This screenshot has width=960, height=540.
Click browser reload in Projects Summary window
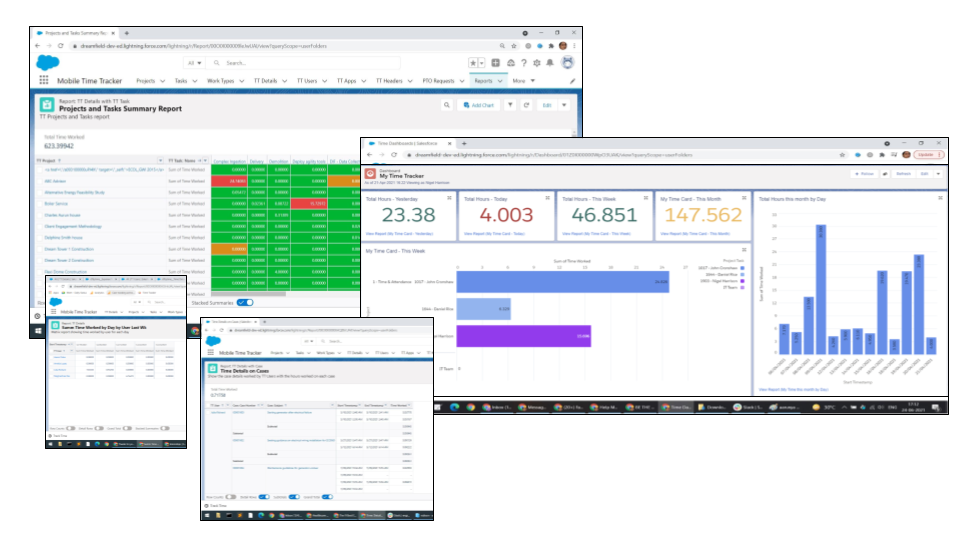tap(61, 46)
